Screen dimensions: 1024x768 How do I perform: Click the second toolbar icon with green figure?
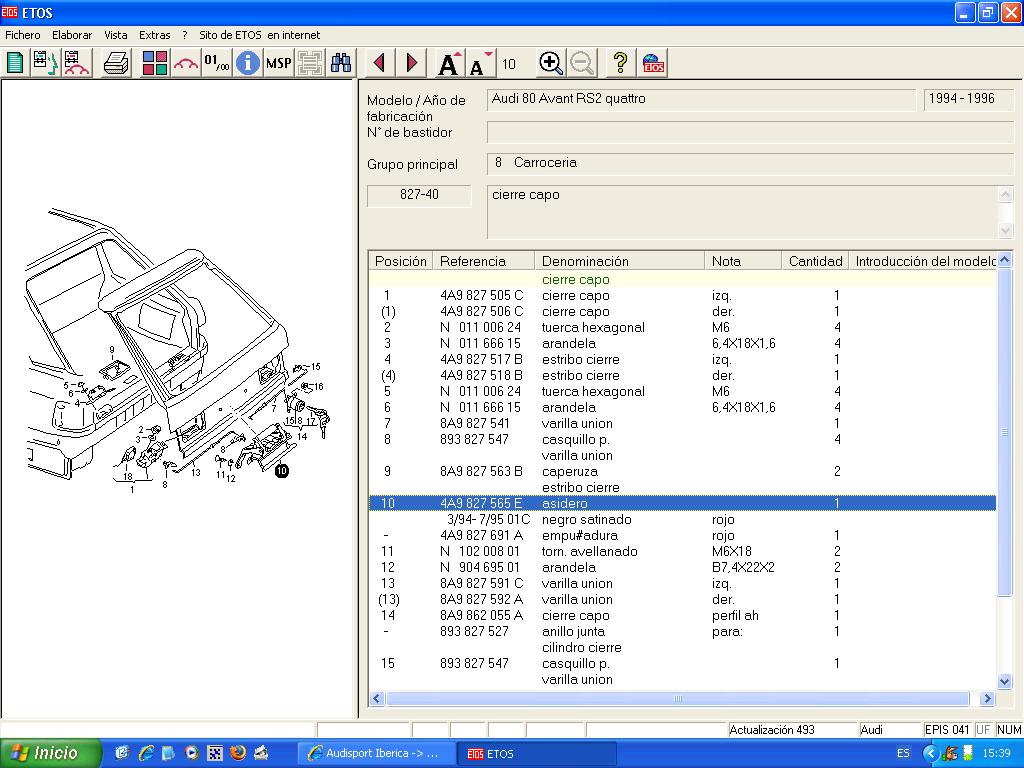45,63
